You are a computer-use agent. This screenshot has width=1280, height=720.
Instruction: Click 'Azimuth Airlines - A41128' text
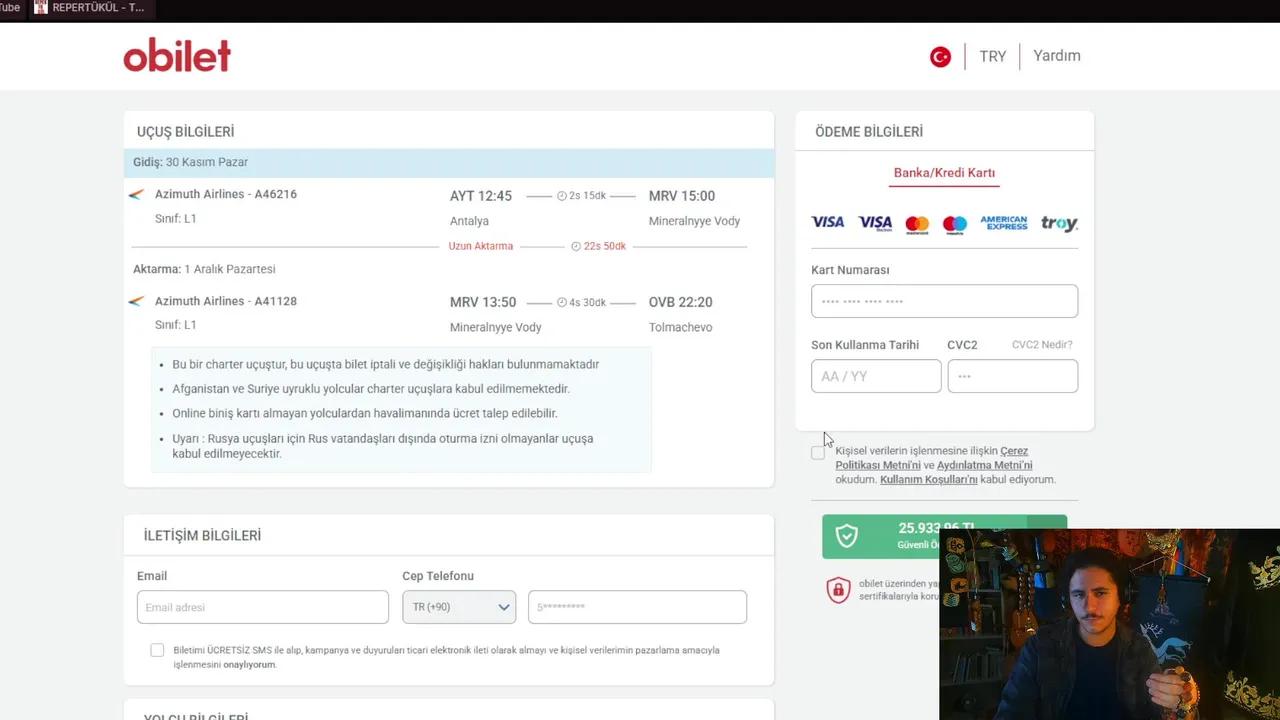pos(226,301)
